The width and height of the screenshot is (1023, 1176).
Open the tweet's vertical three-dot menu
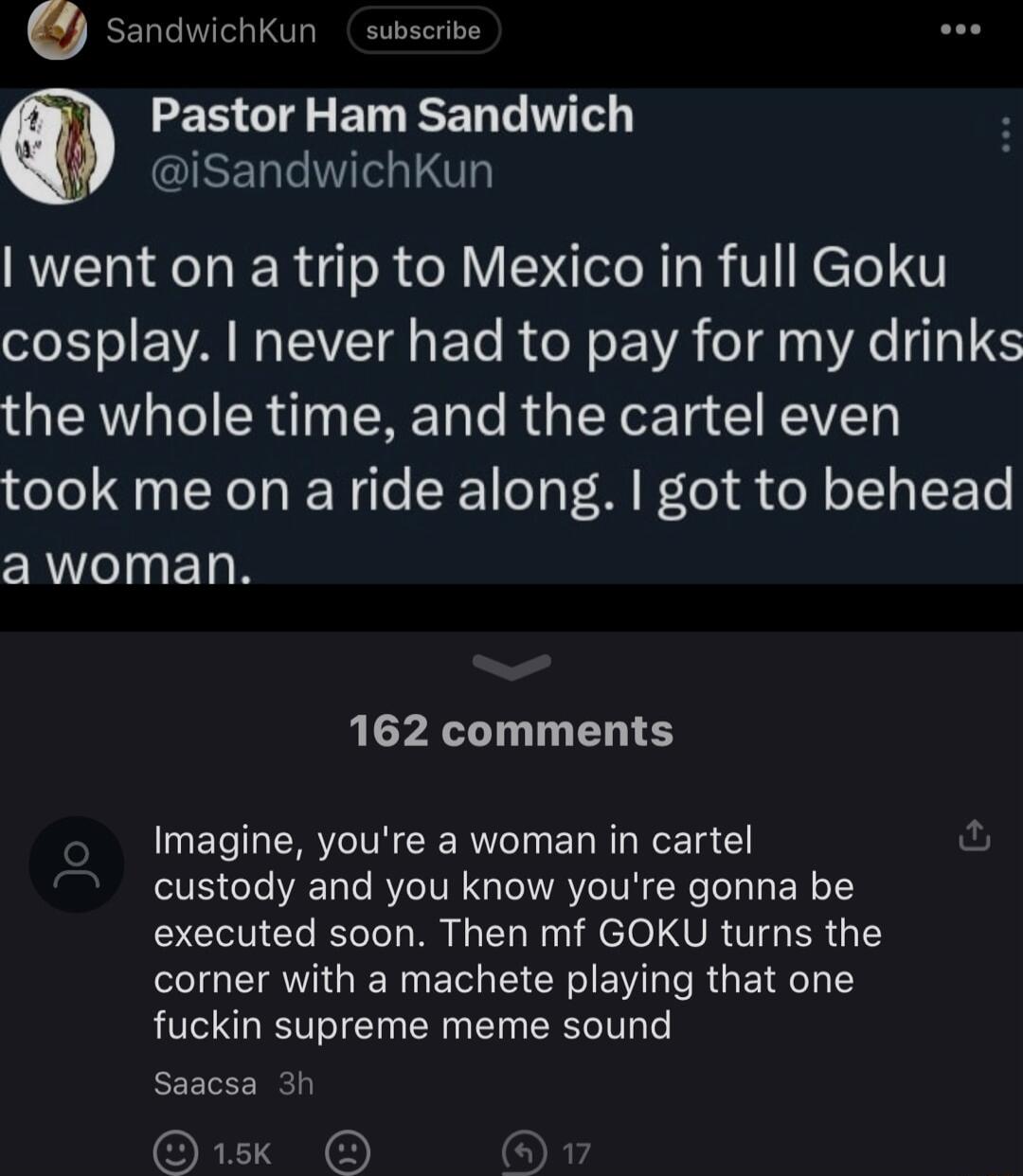1005,134
